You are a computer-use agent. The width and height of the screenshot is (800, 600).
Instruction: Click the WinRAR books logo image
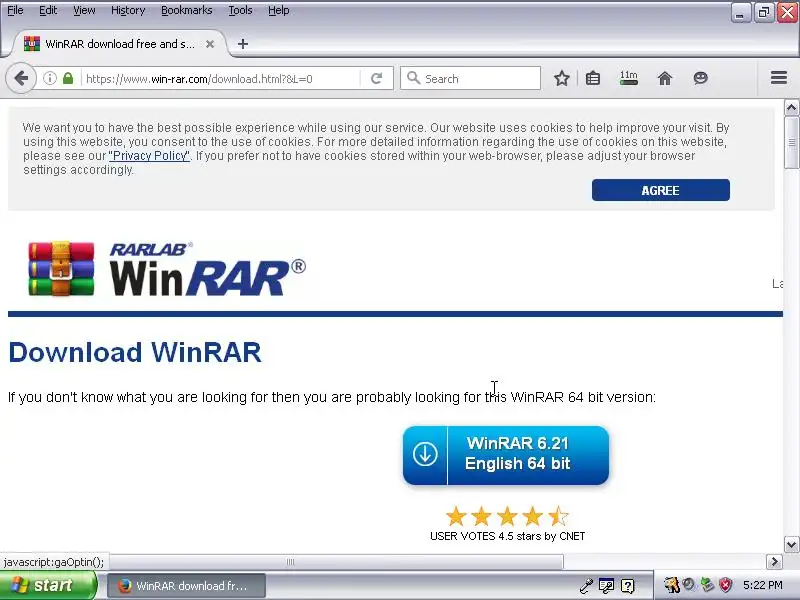tap(61, 268)
